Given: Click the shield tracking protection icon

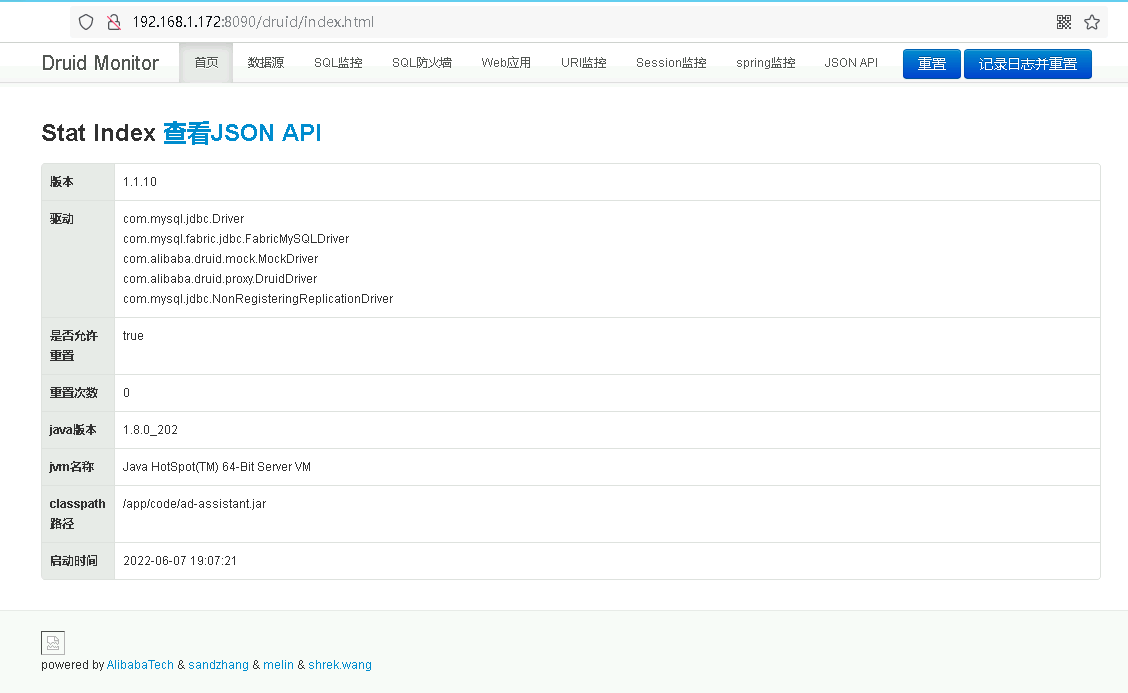Looking at the screenshot, I should click(x=86, y=22).
